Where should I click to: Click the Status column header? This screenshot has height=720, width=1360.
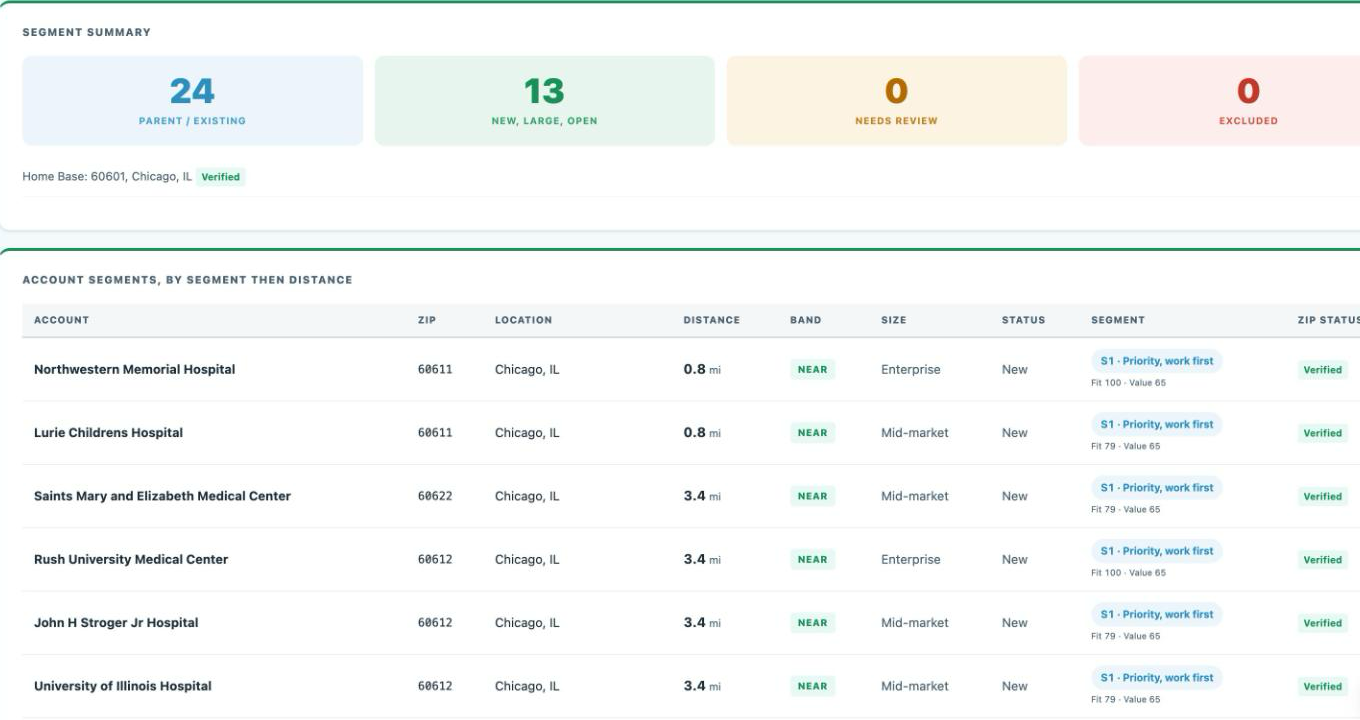click(x=1023, y=320)
